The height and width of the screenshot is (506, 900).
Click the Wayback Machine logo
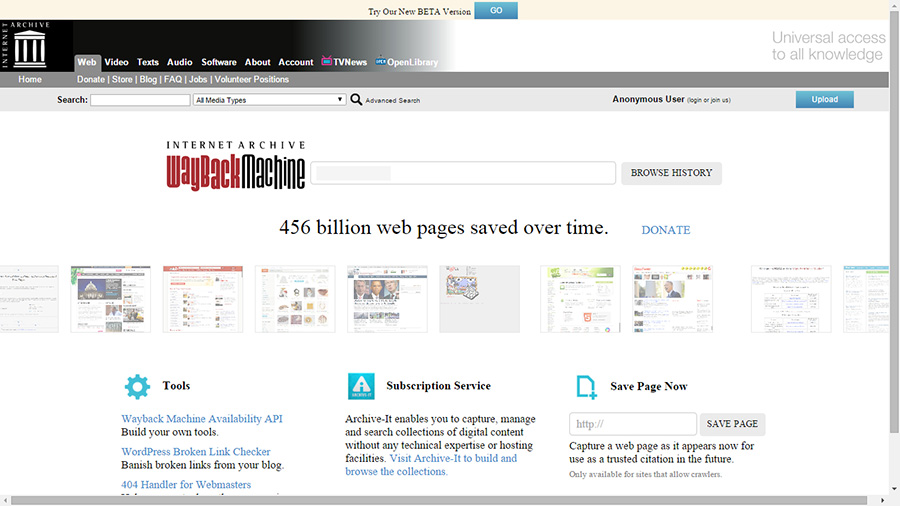[x=235, y=166]
